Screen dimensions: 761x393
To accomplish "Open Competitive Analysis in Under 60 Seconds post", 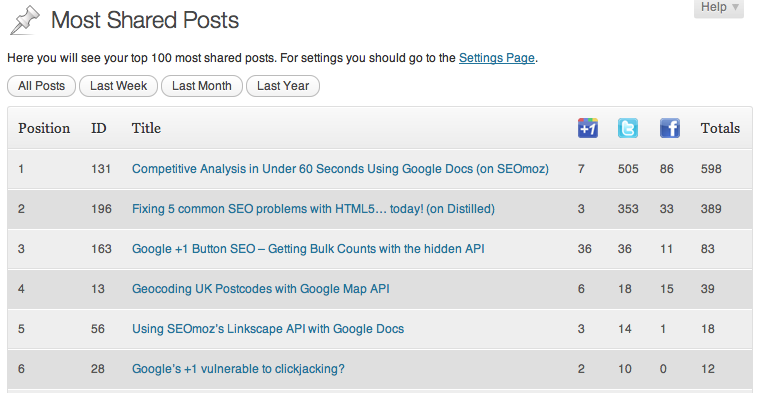I will (x=340, y=169).
